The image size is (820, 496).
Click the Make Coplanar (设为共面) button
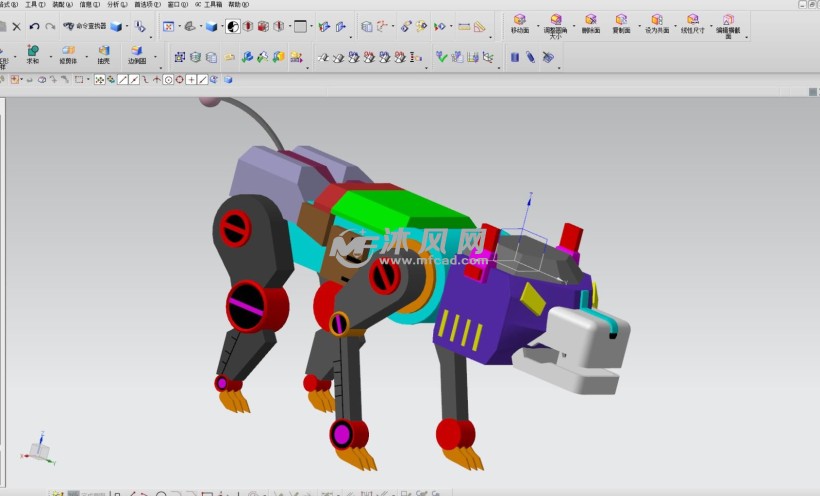click(657, 23)
